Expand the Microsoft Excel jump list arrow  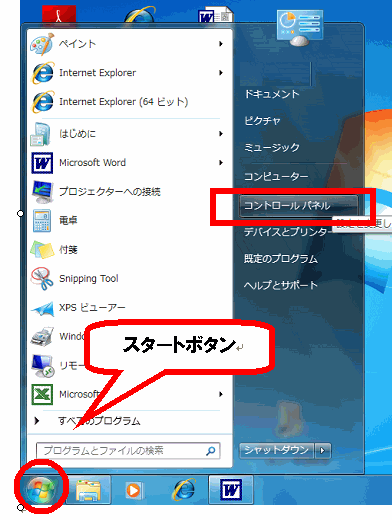point(221,394)
